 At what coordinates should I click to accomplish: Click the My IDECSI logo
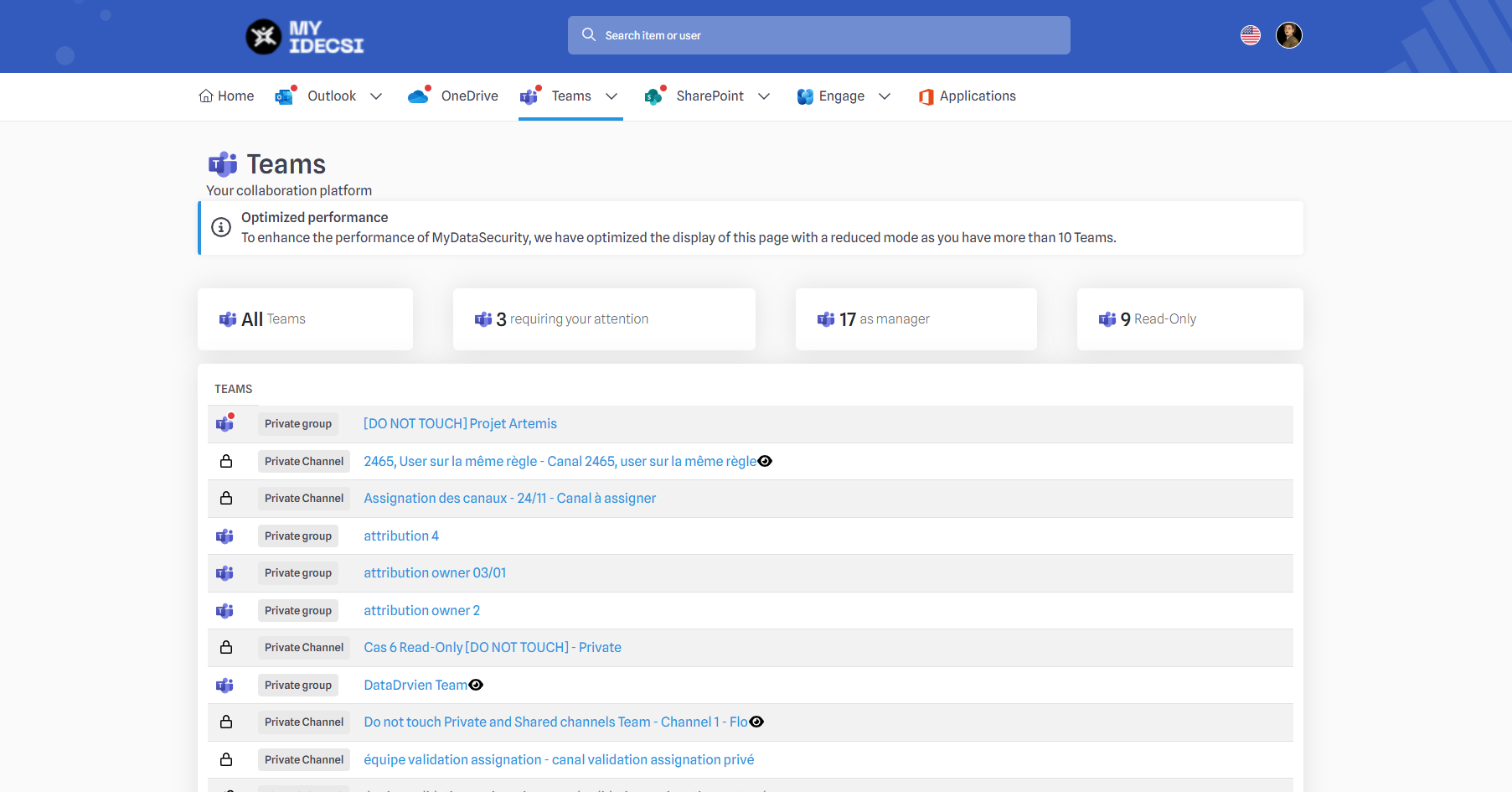pos(304,37)
